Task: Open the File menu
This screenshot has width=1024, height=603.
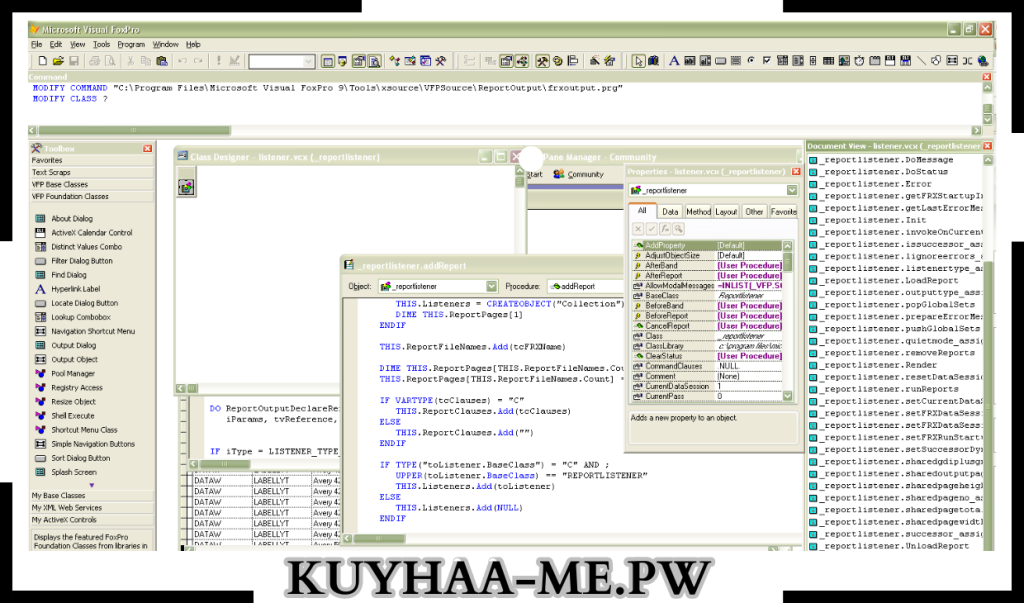Action: (x=37, y=44)
